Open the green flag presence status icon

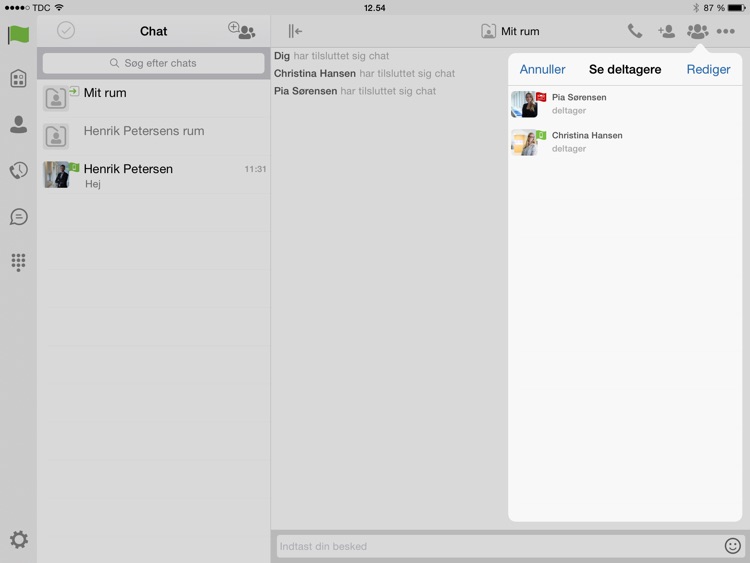pyautogui.click(x=18, y=34)
